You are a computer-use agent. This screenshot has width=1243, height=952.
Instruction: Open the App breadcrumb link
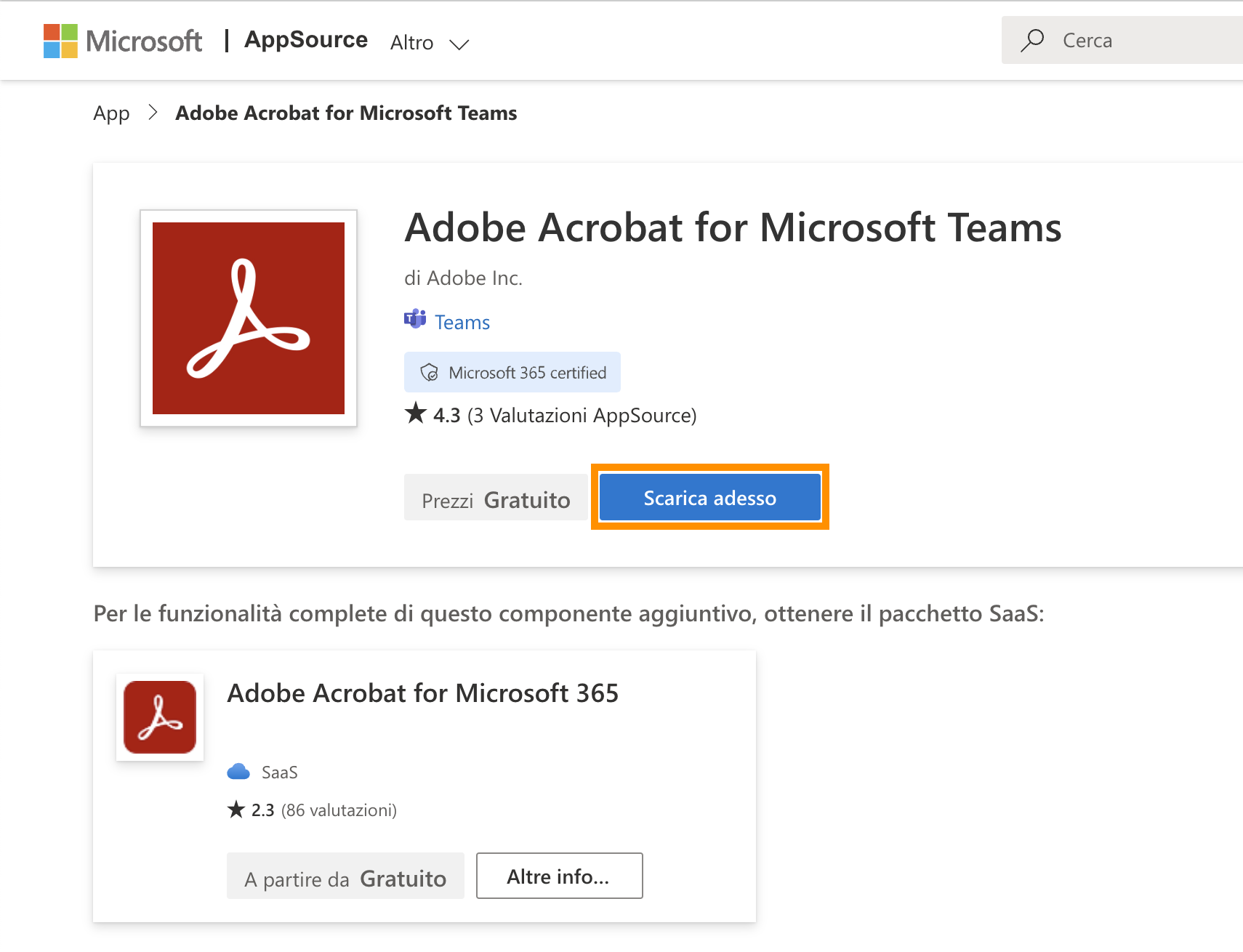[110, 113]
